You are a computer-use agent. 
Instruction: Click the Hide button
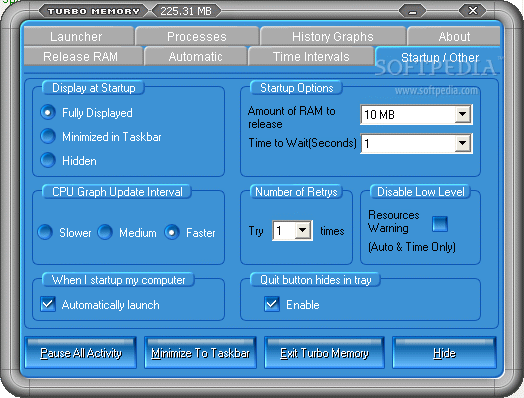[444, 353]
